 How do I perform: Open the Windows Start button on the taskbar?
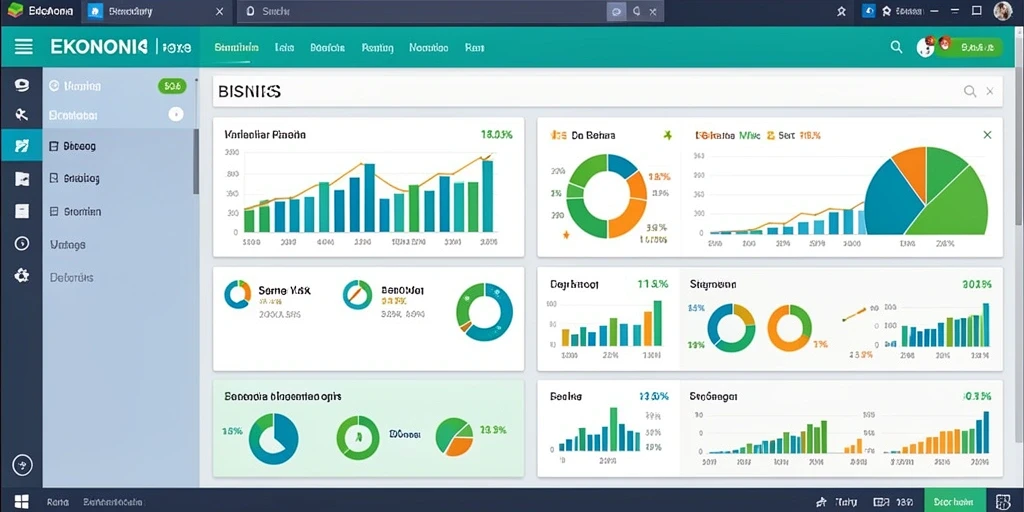(x=22, y=502)
